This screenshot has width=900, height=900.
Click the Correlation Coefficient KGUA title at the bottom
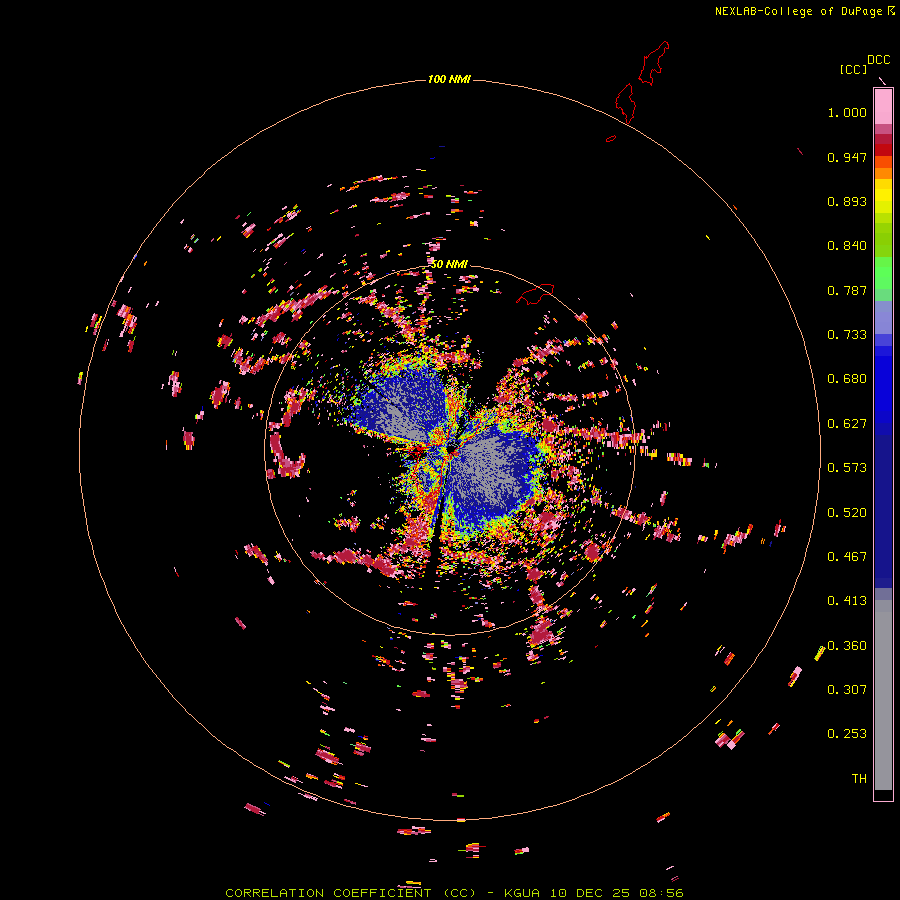[454, 893]
